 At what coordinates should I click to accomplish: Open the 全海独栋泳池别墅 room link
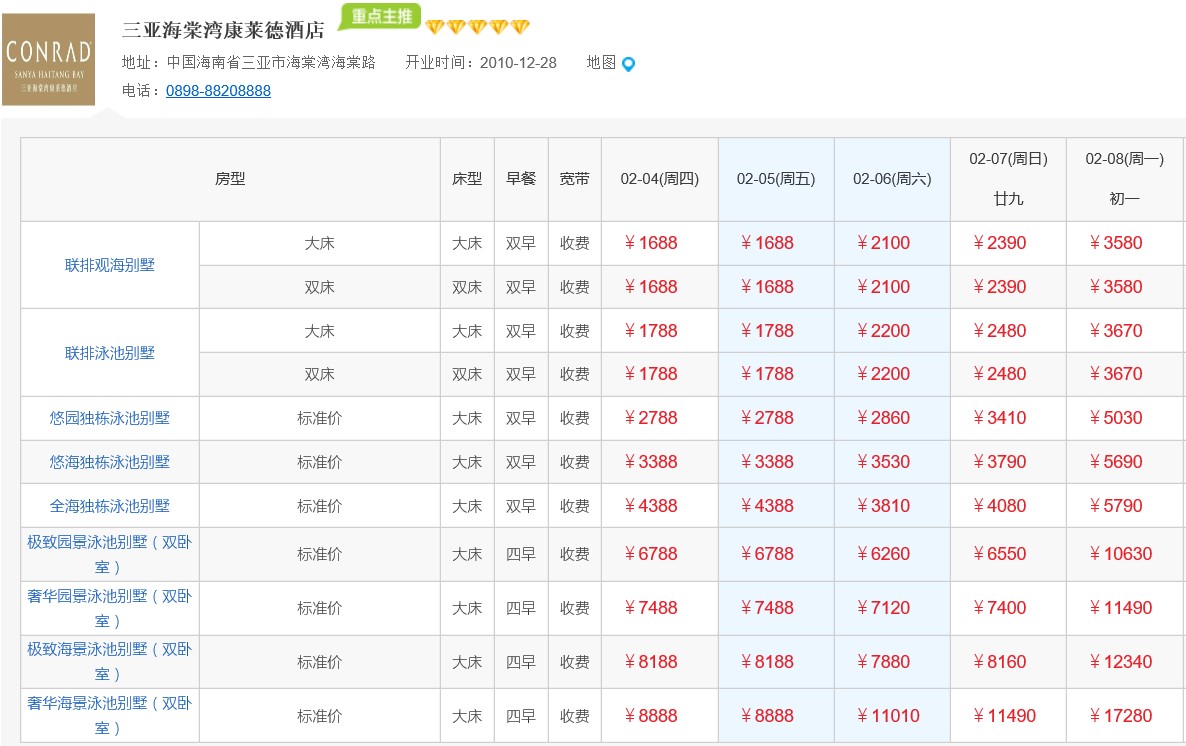pyautogui.click(x=110, y=506)
